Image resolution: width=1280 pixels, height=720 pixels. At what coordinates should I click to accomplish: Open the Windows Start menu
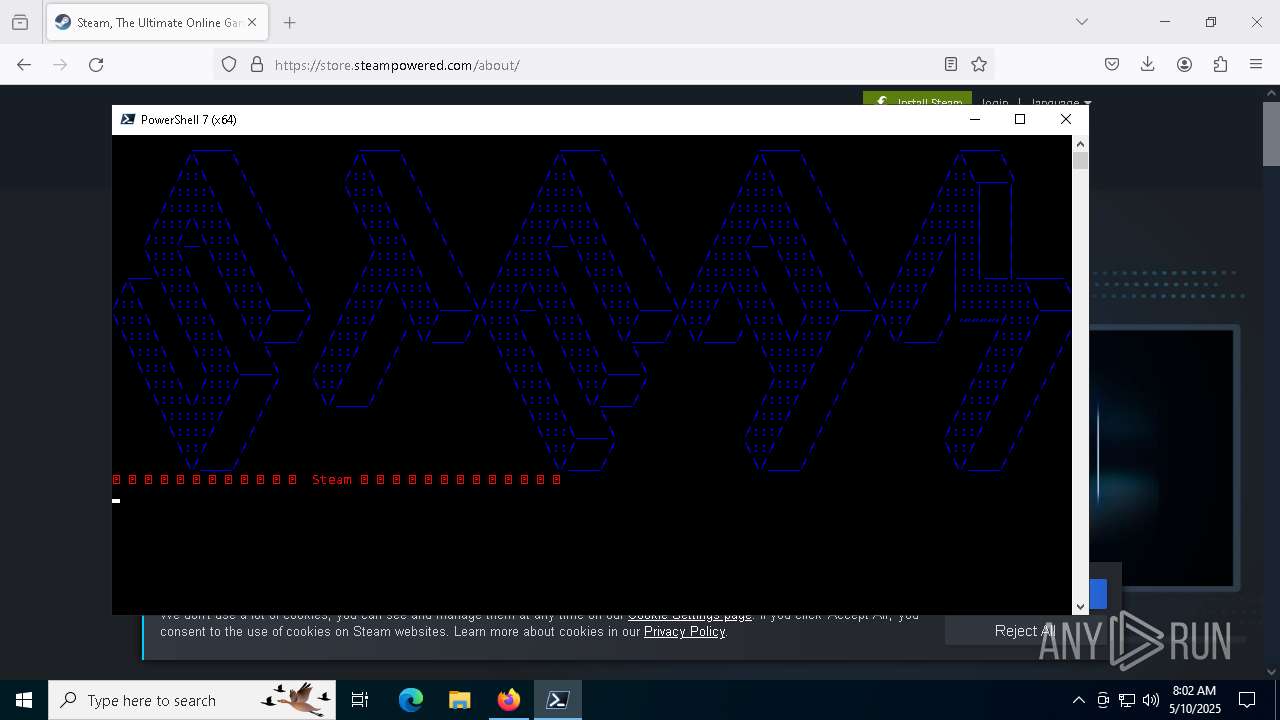(x=24, y=700)
